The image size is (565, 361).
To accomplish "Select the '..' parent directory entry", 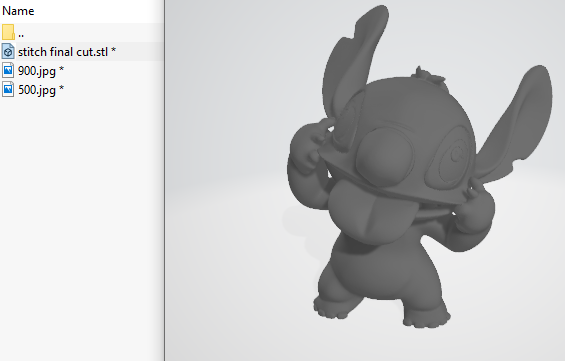I will [x=21, y=35].
